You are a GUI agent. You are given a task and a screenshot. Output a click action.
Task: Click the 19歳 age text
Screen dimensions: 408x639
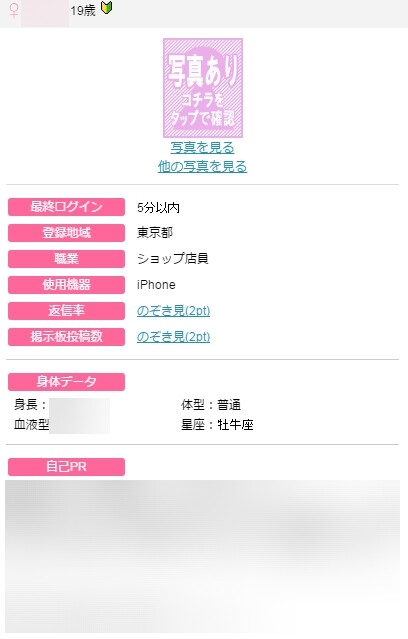tap(83, 11)
